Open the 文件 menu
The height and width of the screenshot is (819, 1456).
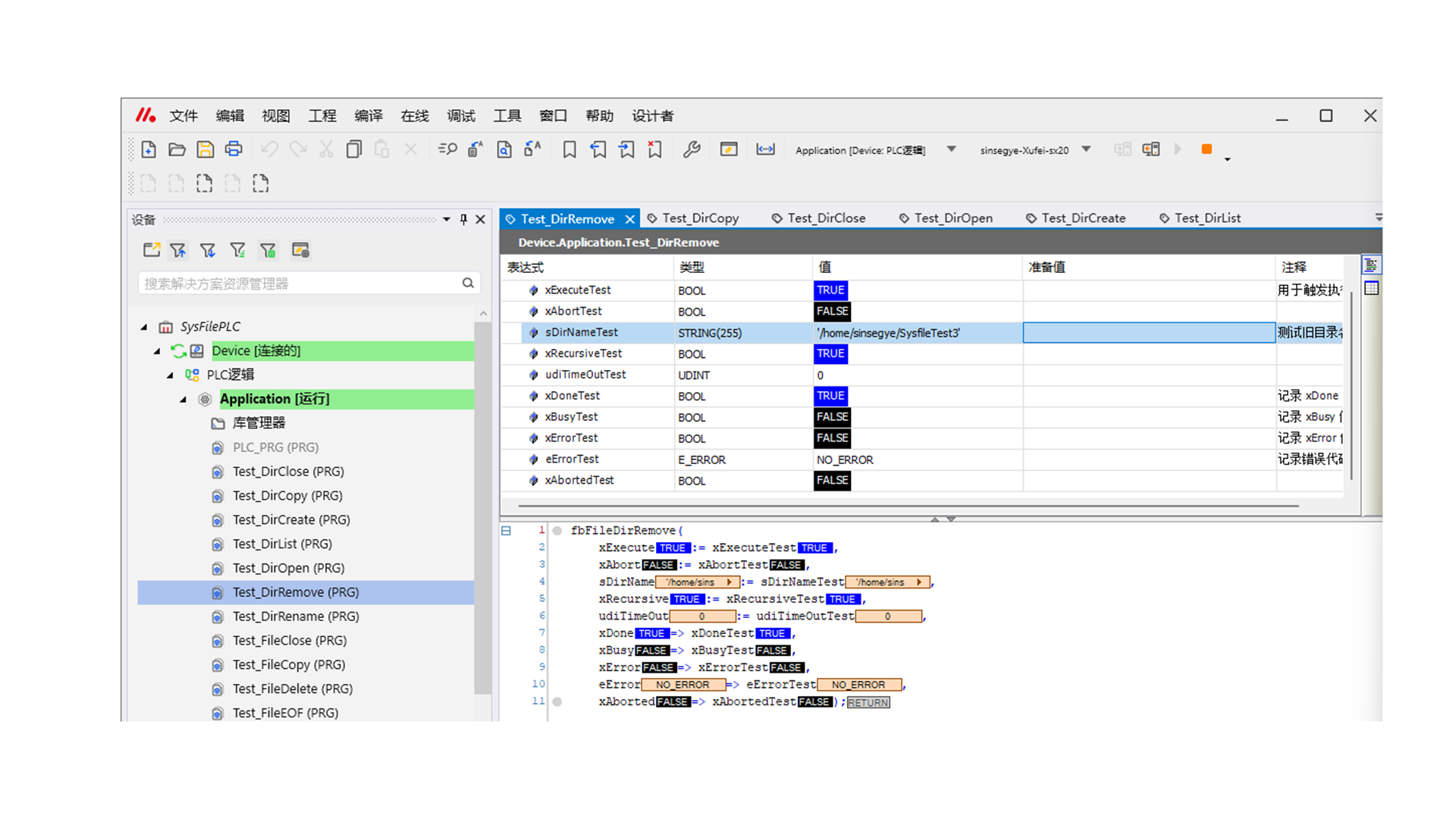pyautogui.click(x=184, y=116)
